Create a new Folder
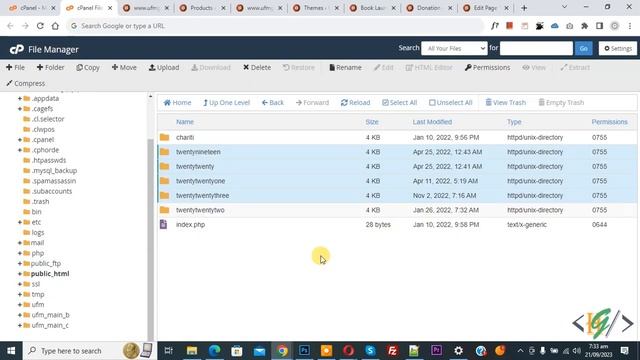The height and width of the screenshot is (360, 640). [51, 67]
